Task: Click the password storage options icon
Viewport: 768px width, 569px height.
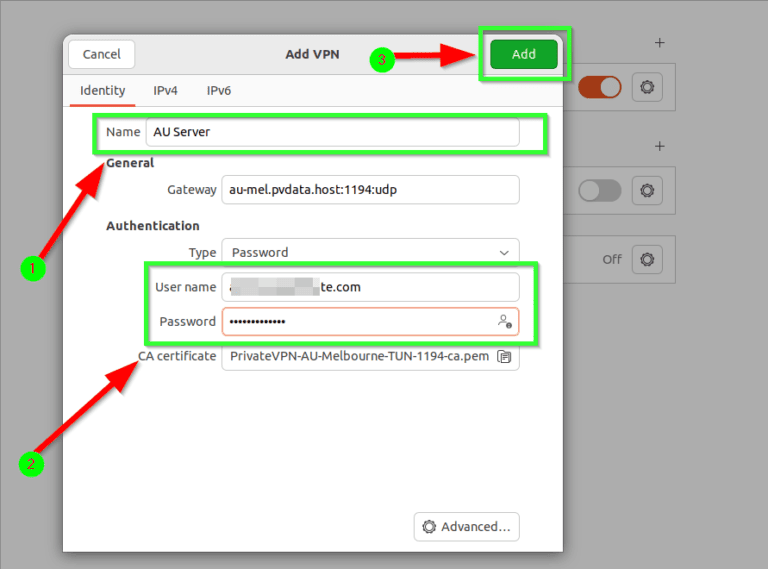Action: 505,322
